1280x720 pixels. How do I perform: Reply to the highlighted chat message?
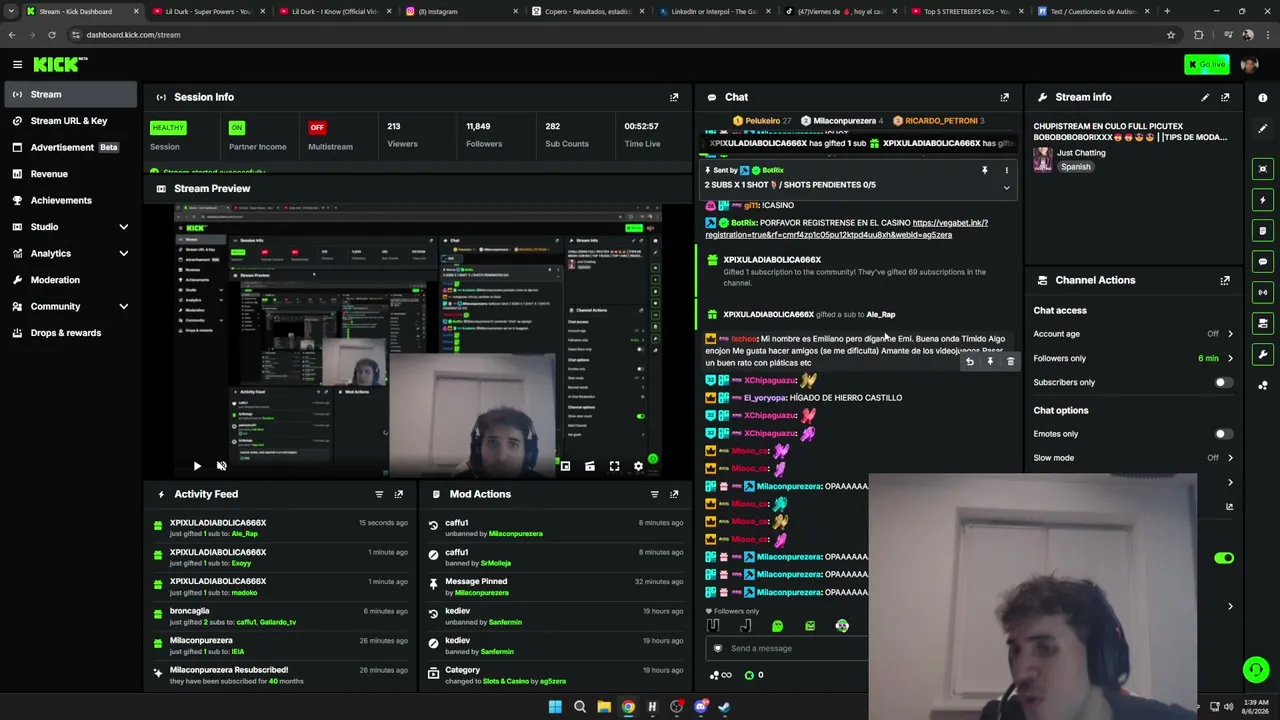click(969, 361)
